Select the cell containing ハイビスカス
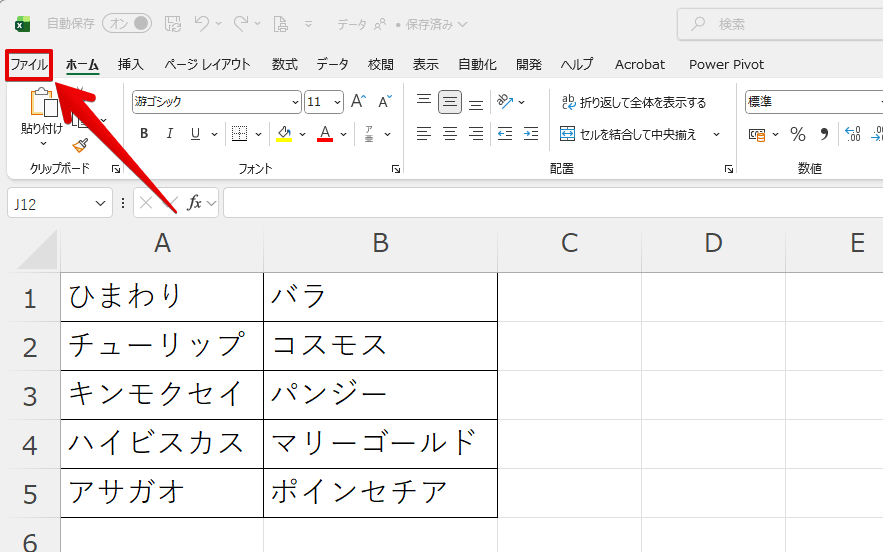Image resolution: width=883 pixels, height=552 pixels. pos(162,444)
